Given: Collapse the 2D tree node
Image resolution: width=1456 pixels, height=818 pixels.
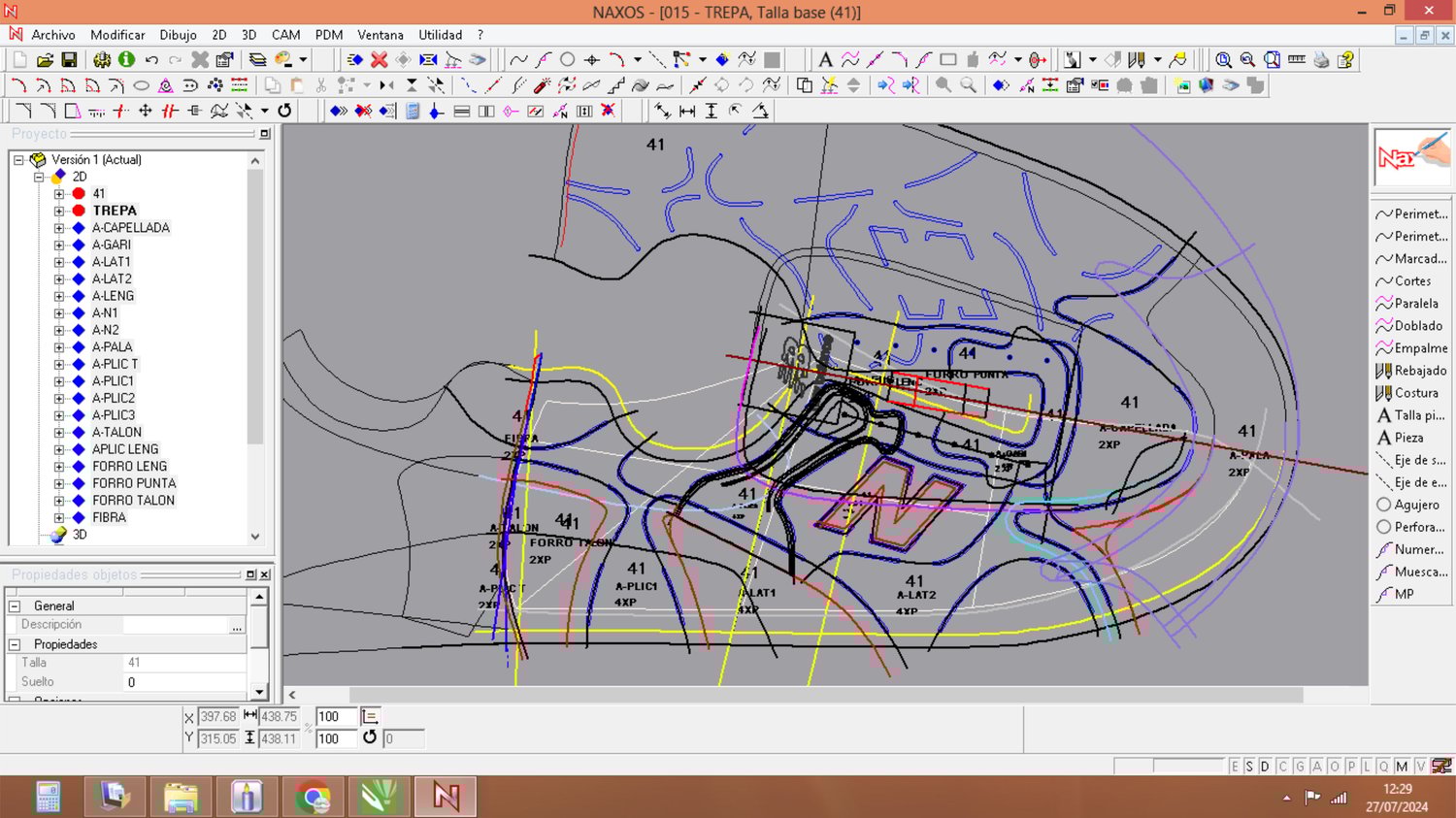Looking at the screenshot, I should (39, 177).
